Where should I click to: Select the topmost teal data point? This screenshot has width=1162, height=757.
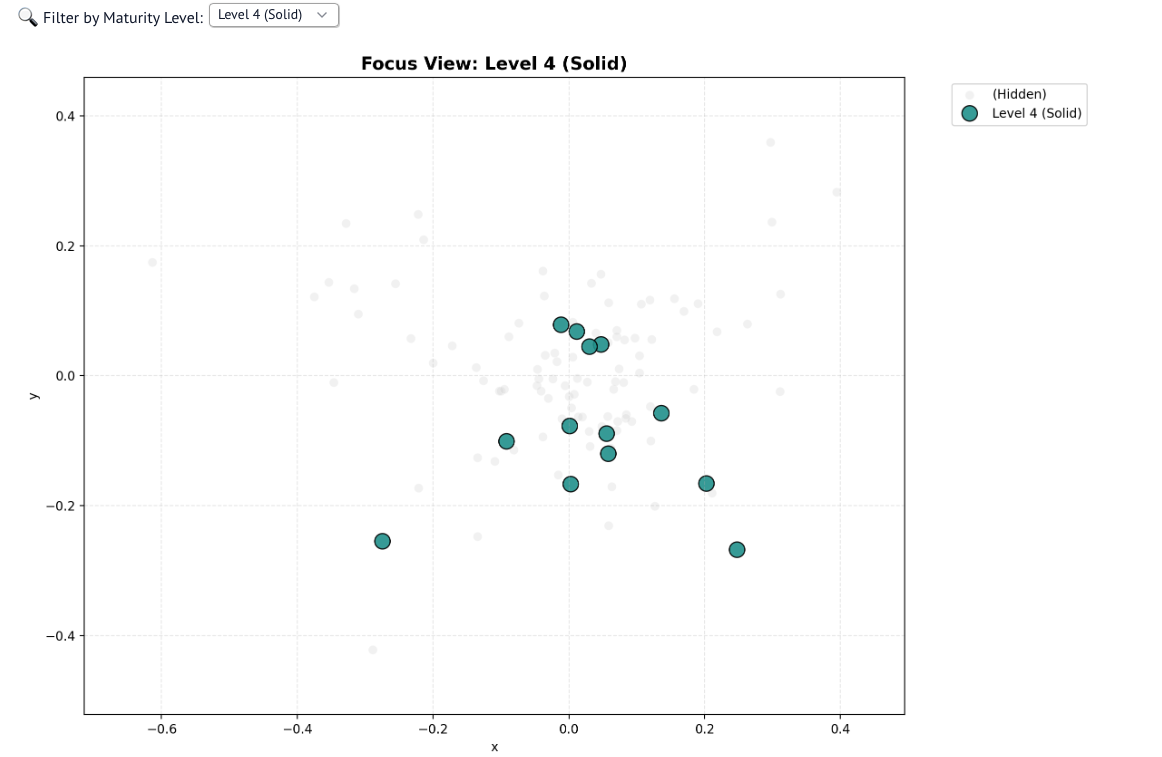point(561,325)
